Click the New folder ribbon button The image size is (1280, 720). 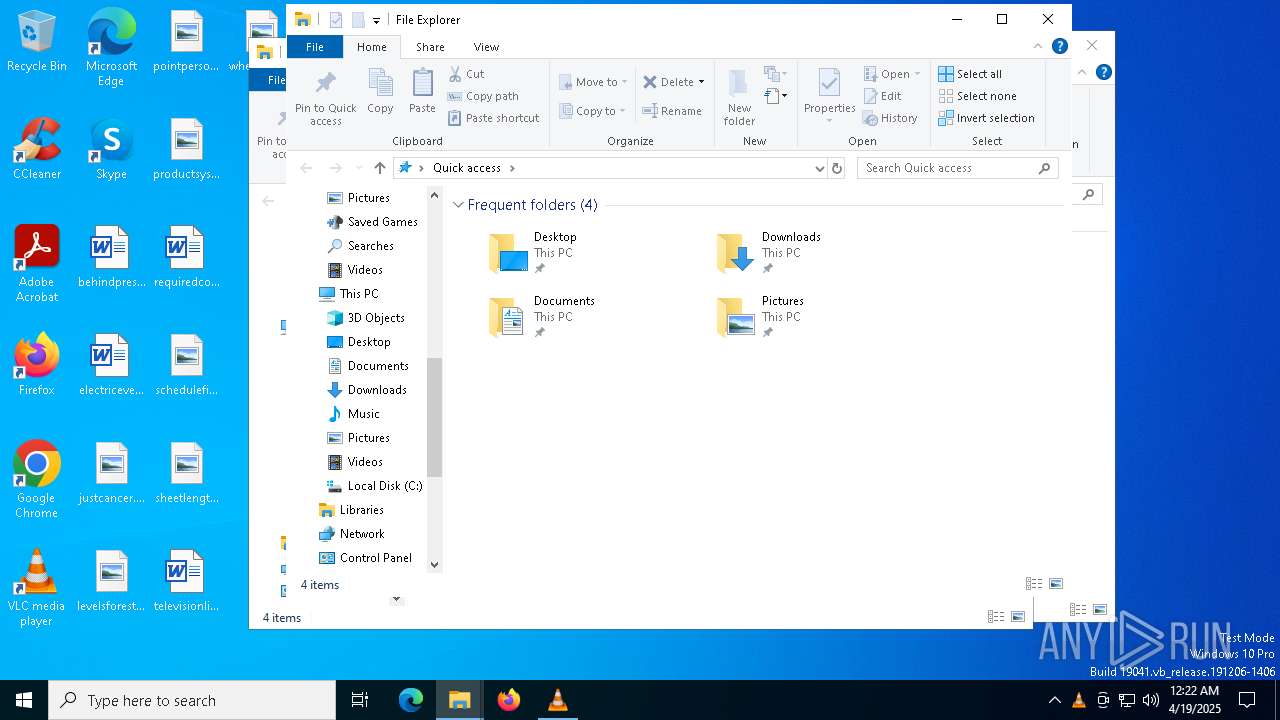point(739,98)
